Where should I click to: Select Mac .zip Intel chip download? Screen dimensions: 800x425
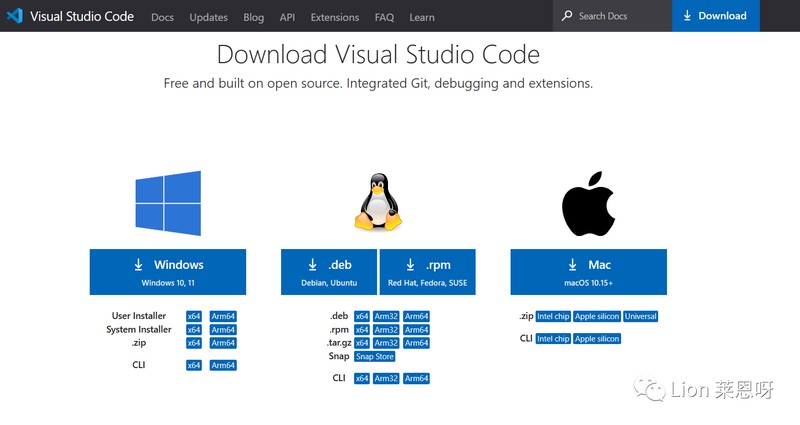point(553,316)
